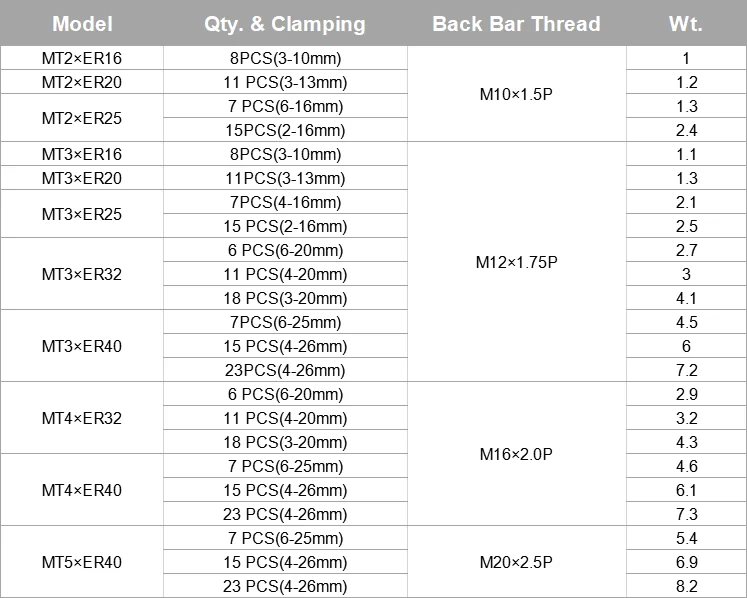Click the 7 PCS(6-16mm) clamping cell
Screen dimensions: 747x598
(285, 106)
